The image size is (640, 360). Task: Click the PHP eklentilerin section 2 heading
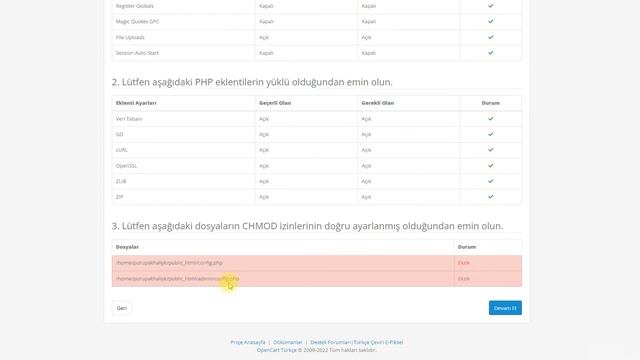pyautogui.click(x=252, y=82)
